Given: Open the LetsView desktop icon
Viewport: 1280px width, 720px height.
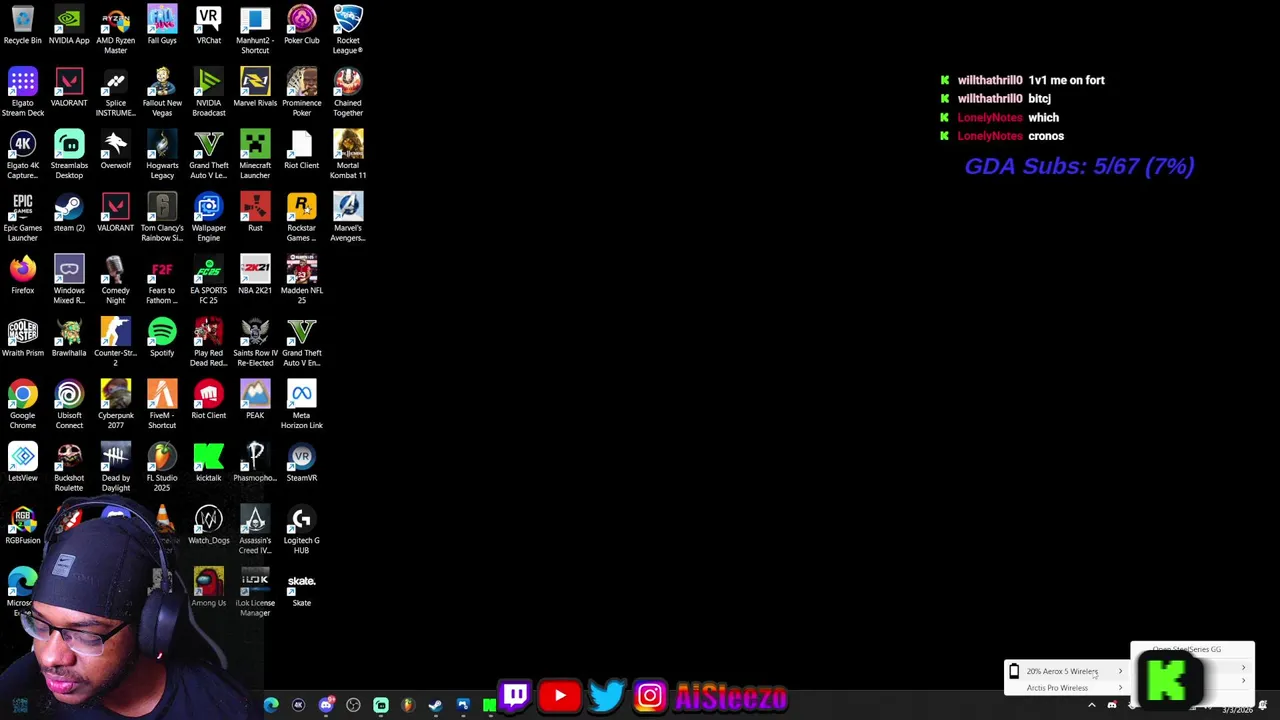Looking at the screenshot, I should coord(22,463).
